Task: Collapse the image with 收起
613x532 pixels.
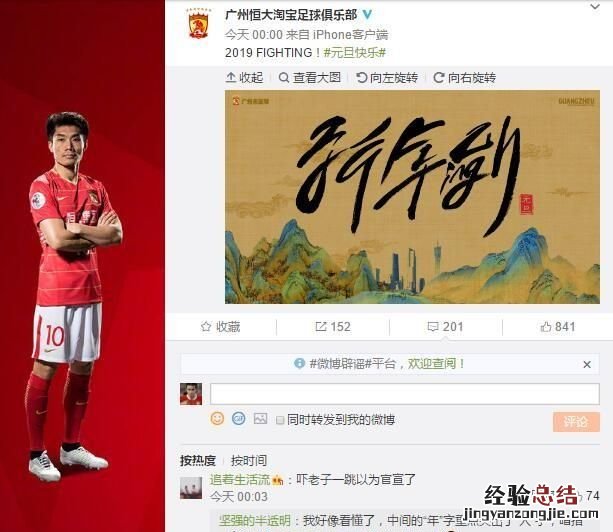Action: 244,78
